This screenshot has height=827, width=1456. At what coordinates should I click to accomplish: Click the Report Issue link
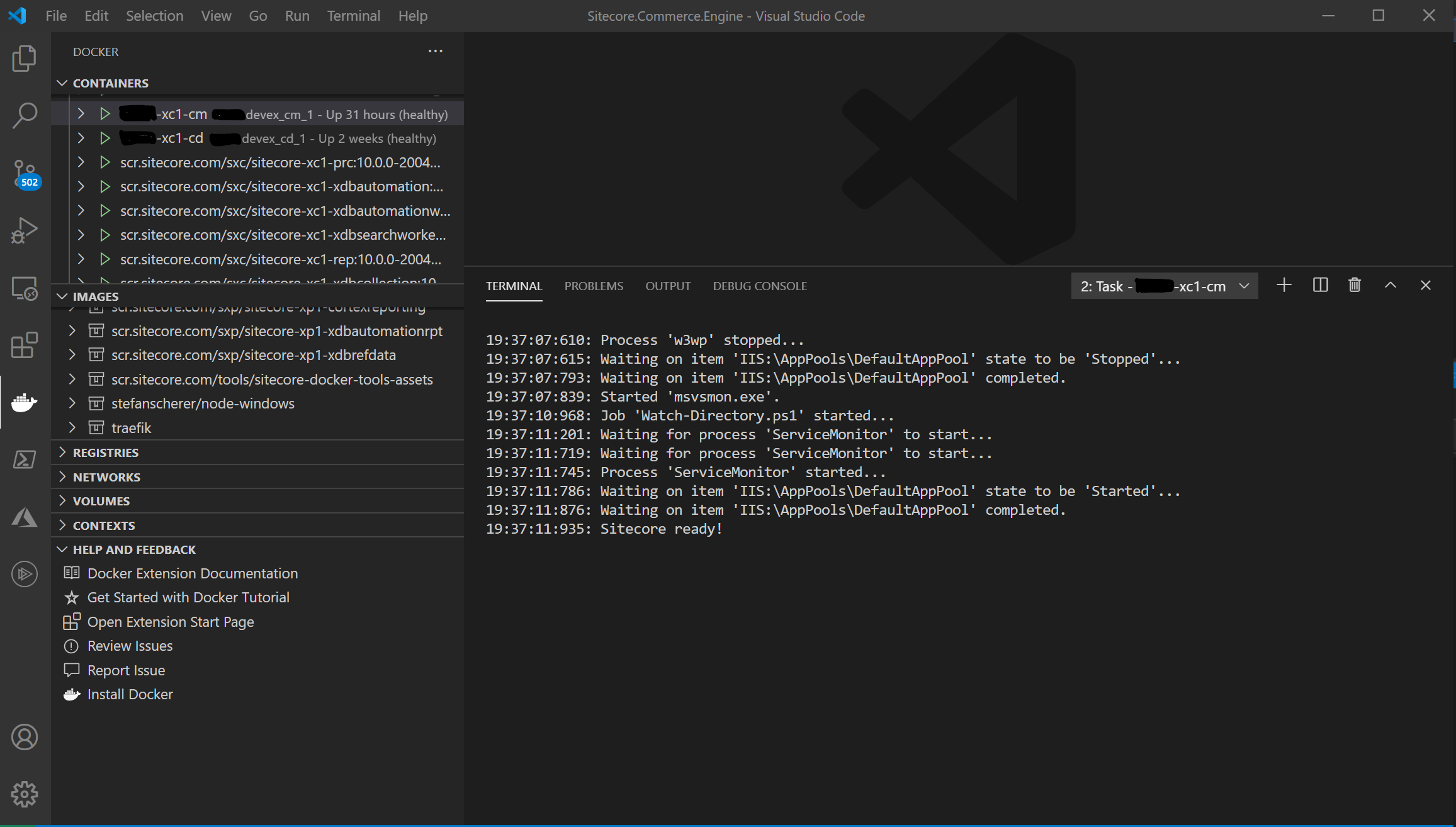(x=126, y=670)
